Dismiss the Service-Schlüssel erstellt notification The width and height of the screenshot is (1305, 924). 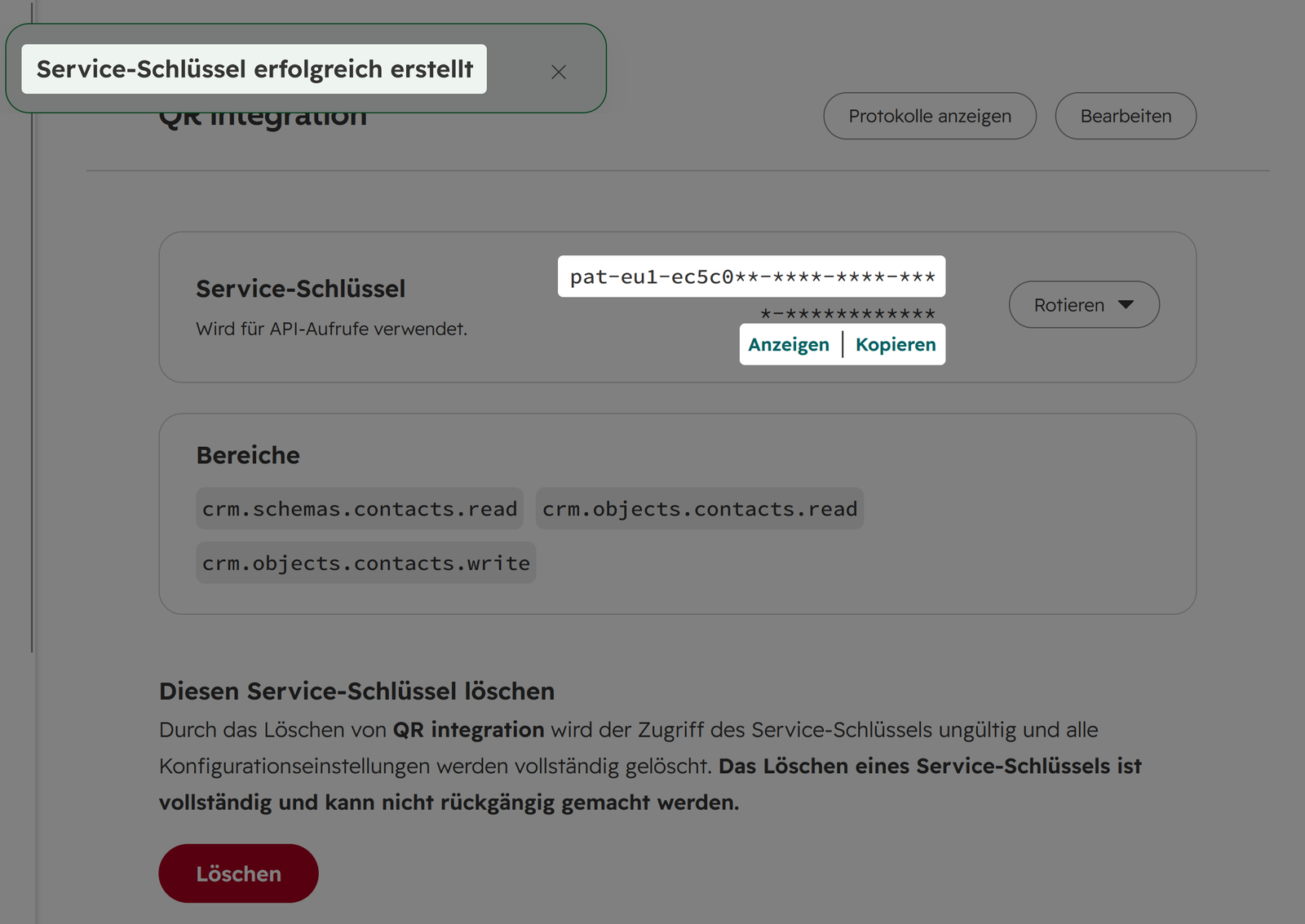click(x=559, y=72)
